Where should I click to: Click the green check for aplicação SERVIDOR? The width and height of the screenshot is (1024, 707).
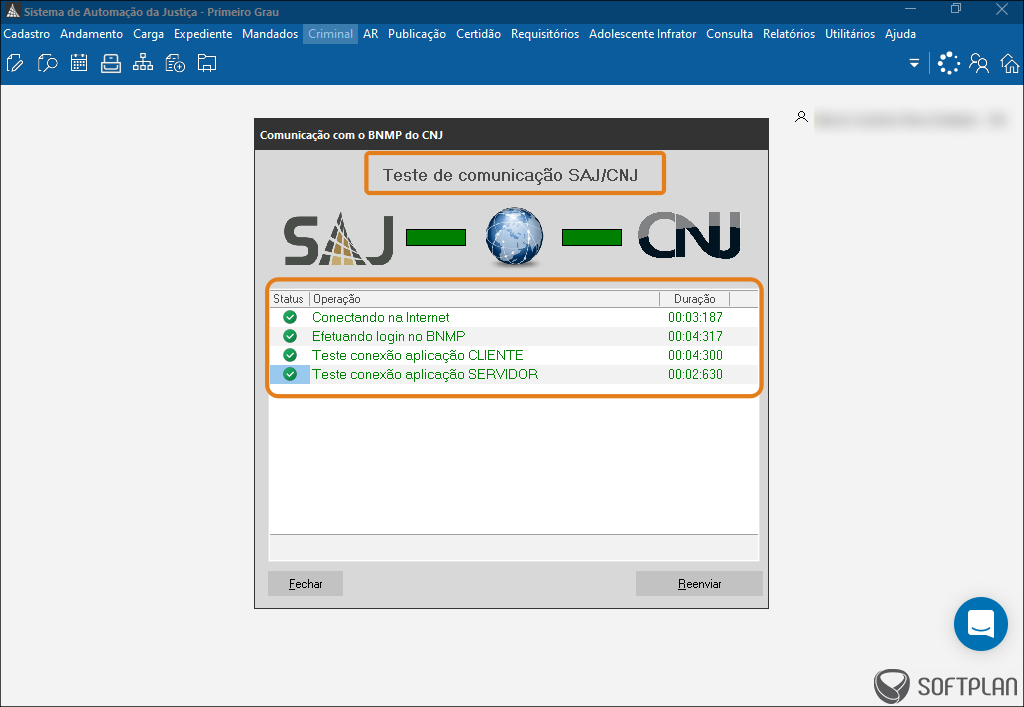tap(290, 374)
